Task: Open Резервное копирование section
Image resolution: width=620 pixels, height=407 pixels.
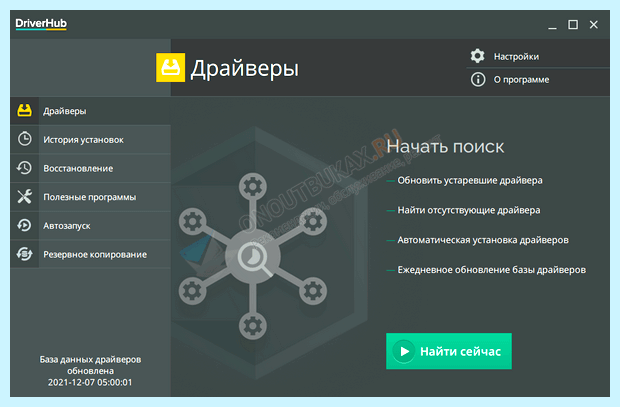Action: 91,254
